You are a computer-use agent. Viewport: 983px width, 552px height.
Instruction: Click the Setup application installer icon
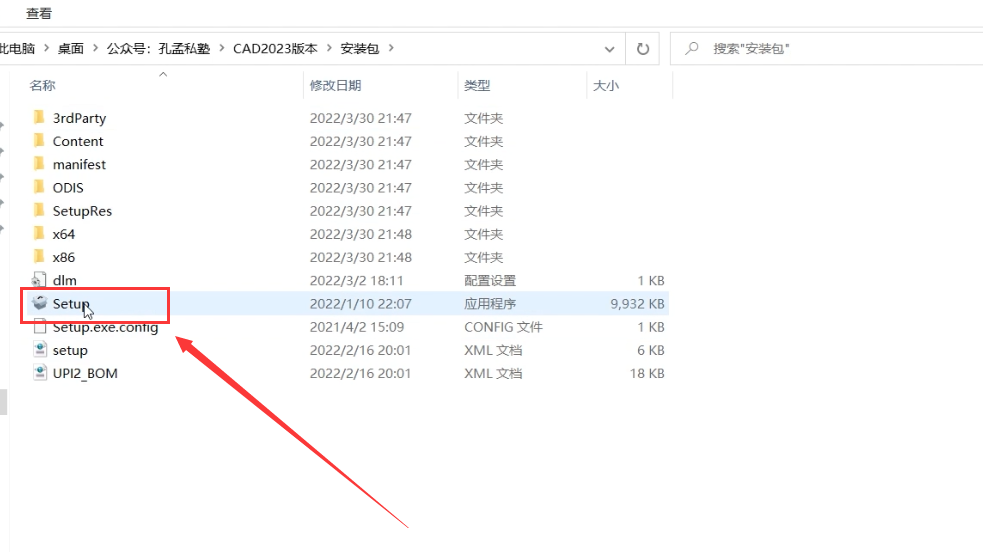coord(39,303)
